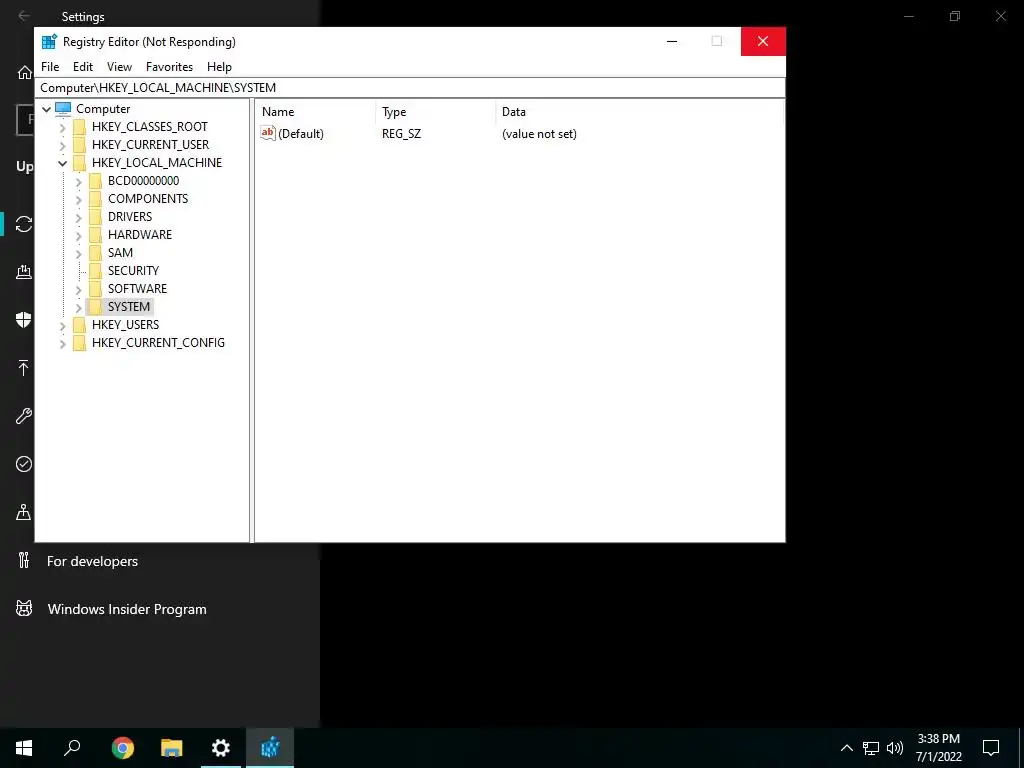
Task: Open the Favorites menu in Registry Editor
Action: [169, 67]
